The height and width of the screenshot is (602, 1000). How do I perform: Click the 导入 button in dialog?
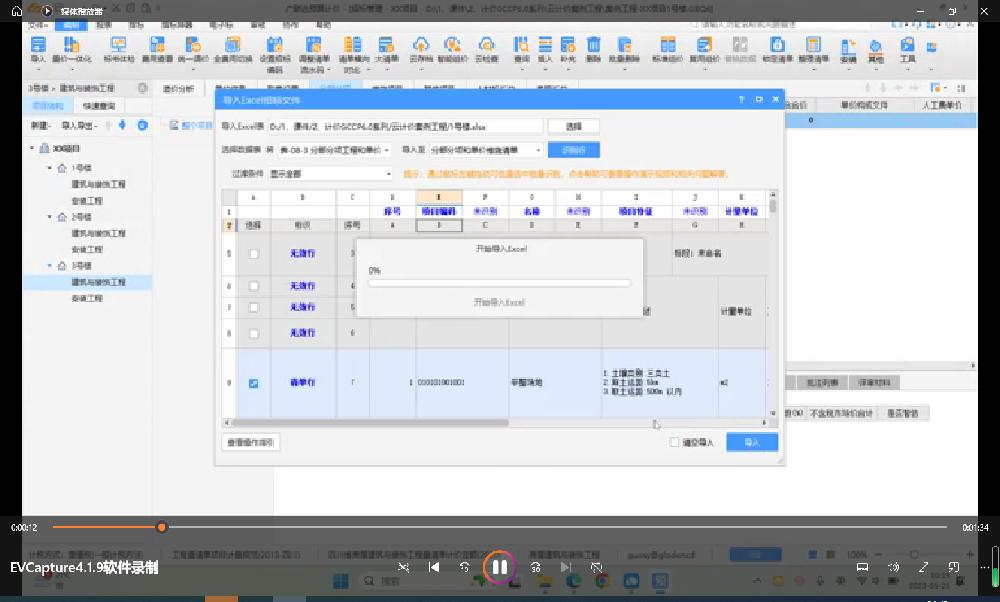point(752,442)
